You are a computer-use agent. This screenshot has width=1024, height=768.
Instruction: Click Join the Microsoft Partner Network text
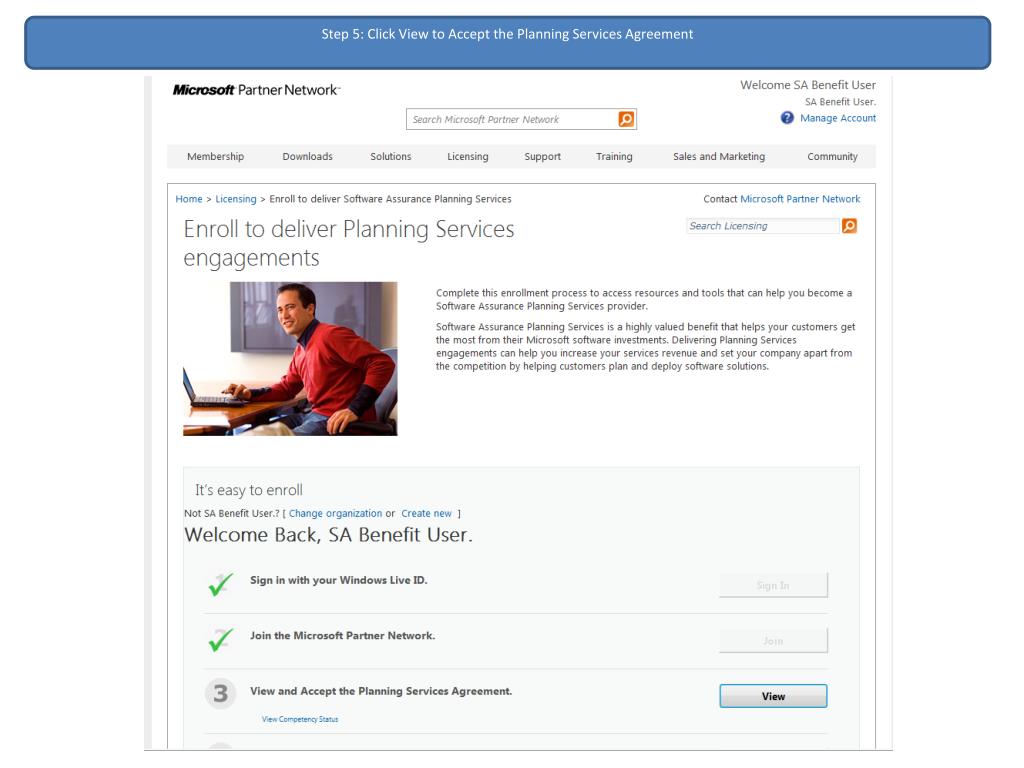(342, 635)
